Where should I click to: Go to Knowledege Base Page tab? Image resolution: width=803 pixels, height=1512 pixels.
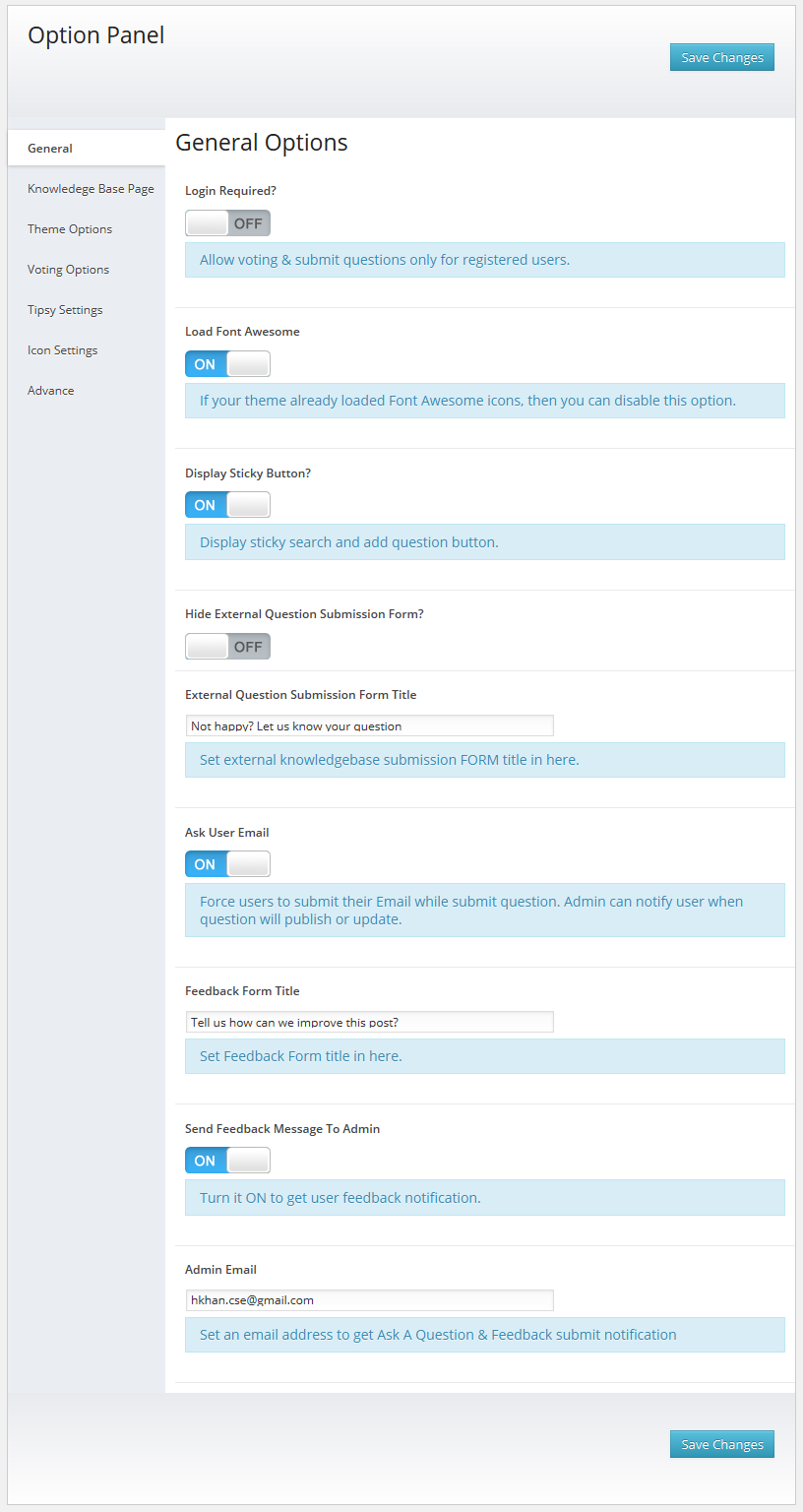coord(91,189)
